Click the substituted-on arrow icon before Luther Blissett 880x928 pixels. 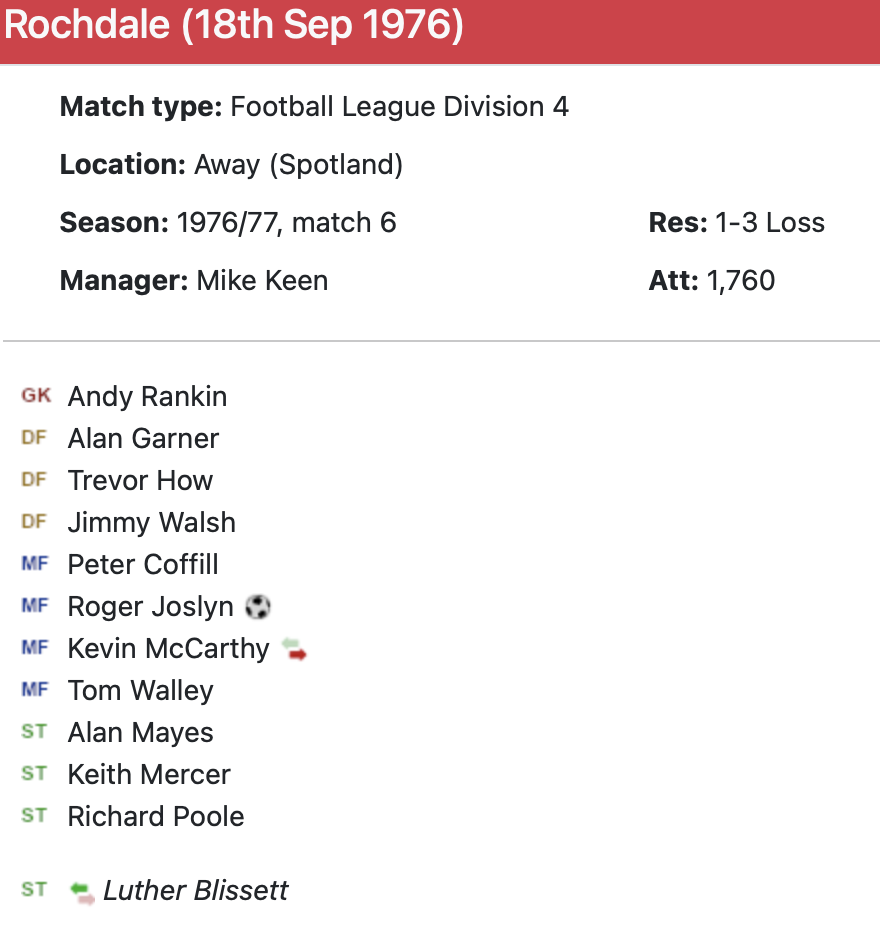(83, 891)
